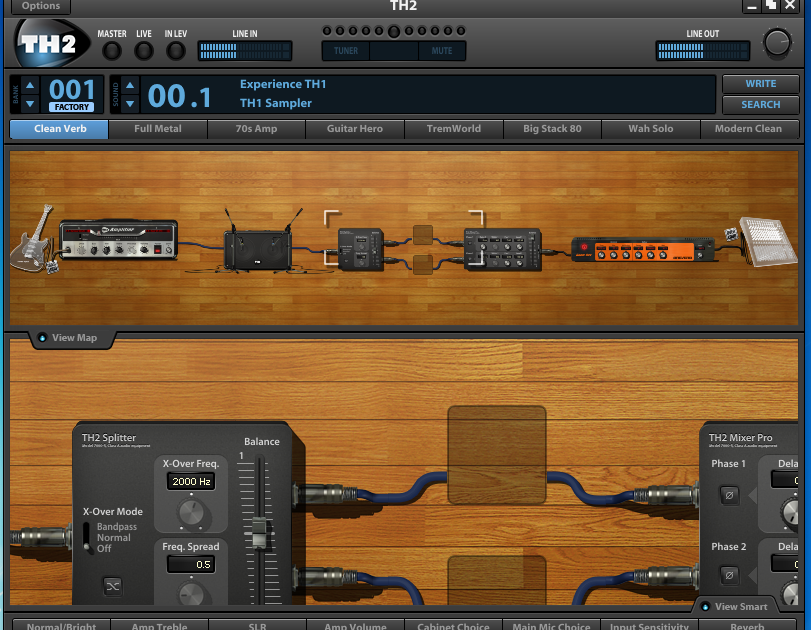The height and width of the screenshot is (630, 811).
Task: Enable the TUNER
Action: point(346,51)
